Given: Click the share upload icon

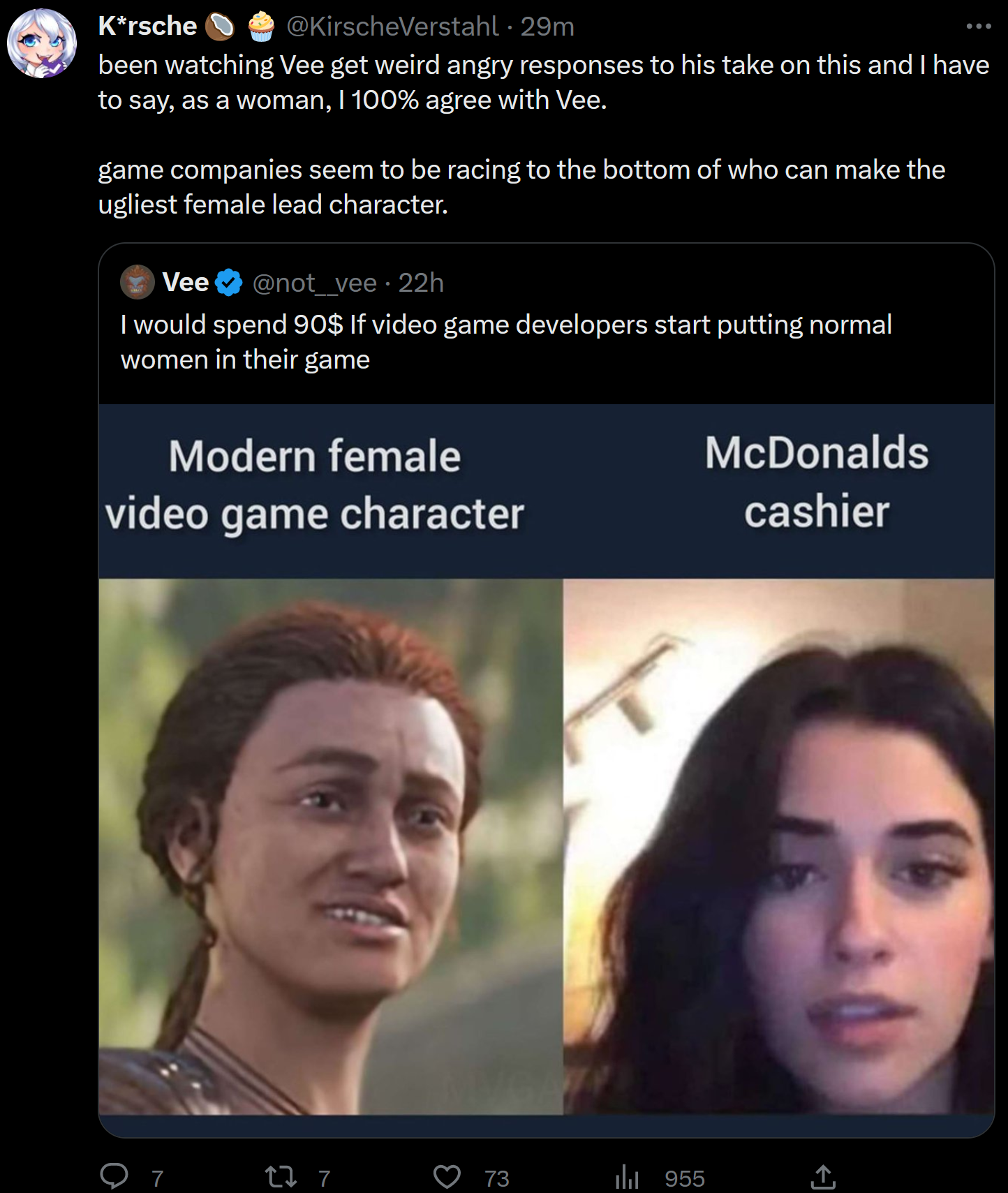Looking at the screenshot, I should point(823,1177).
